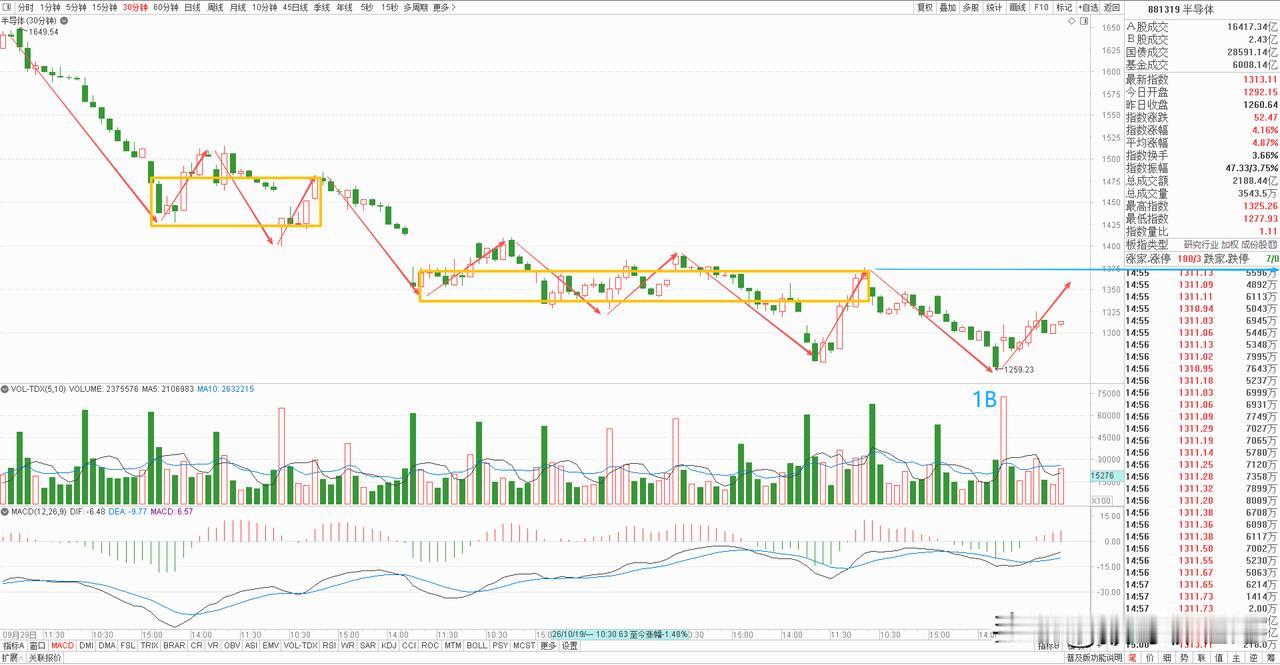Image resolution: width=1280 pixels, height=665 pixels.
Task: Click the 窗口 button
Action: (x=37, y=646)
